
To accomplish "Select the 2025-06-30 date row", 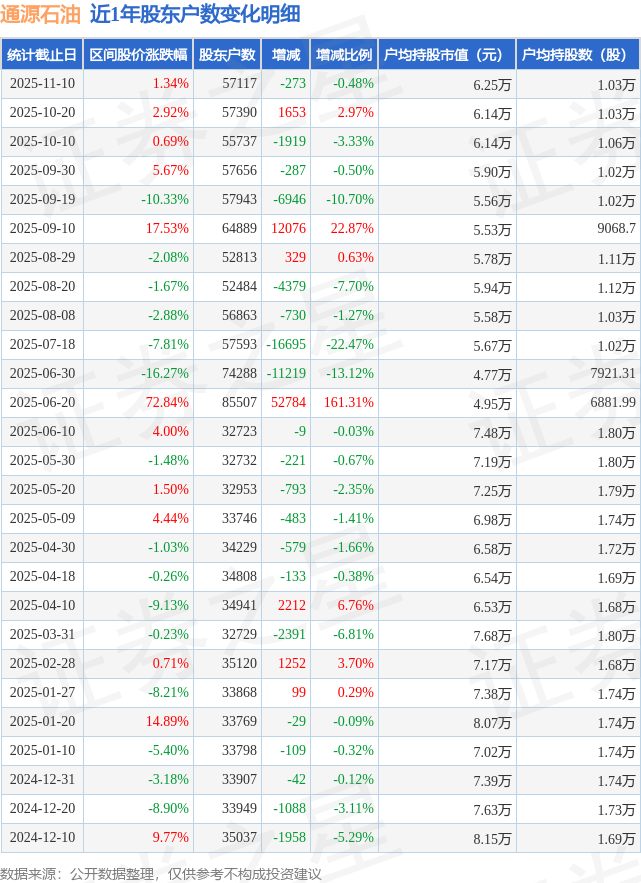I will pos(41,374).
